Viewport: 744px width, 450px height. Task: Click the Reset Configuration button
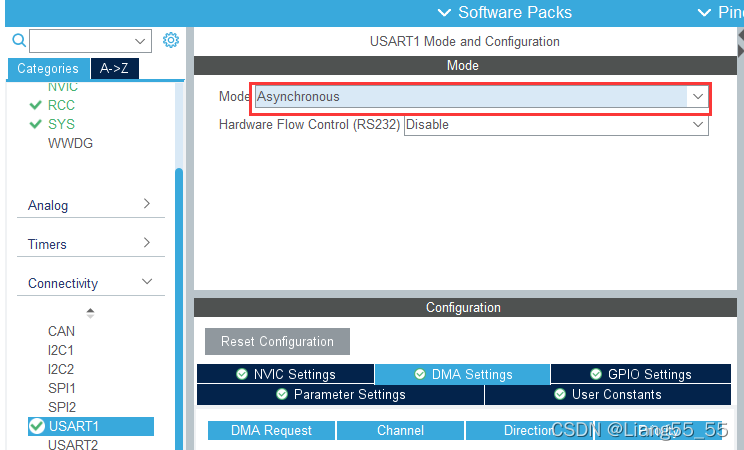[277, 341]
